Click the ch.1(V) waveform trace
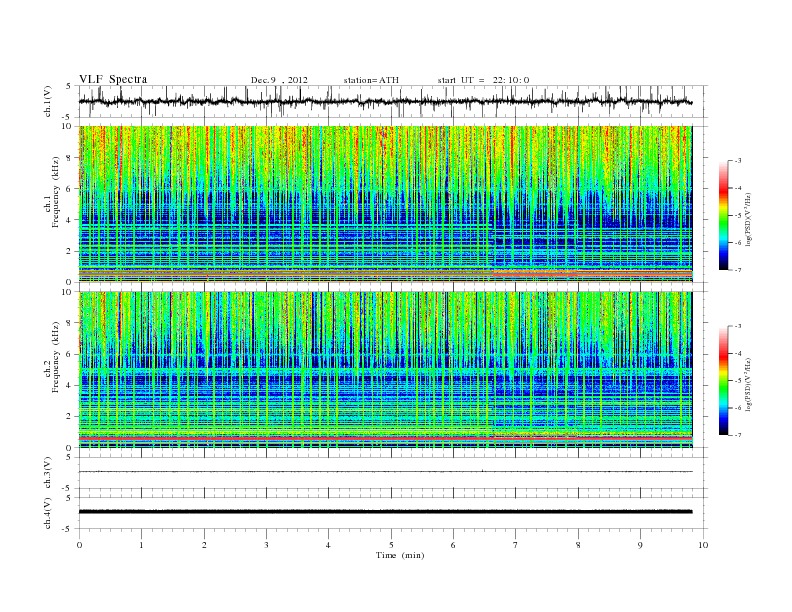The width and height of the screenshot is (792, 612). pos(385,101)
